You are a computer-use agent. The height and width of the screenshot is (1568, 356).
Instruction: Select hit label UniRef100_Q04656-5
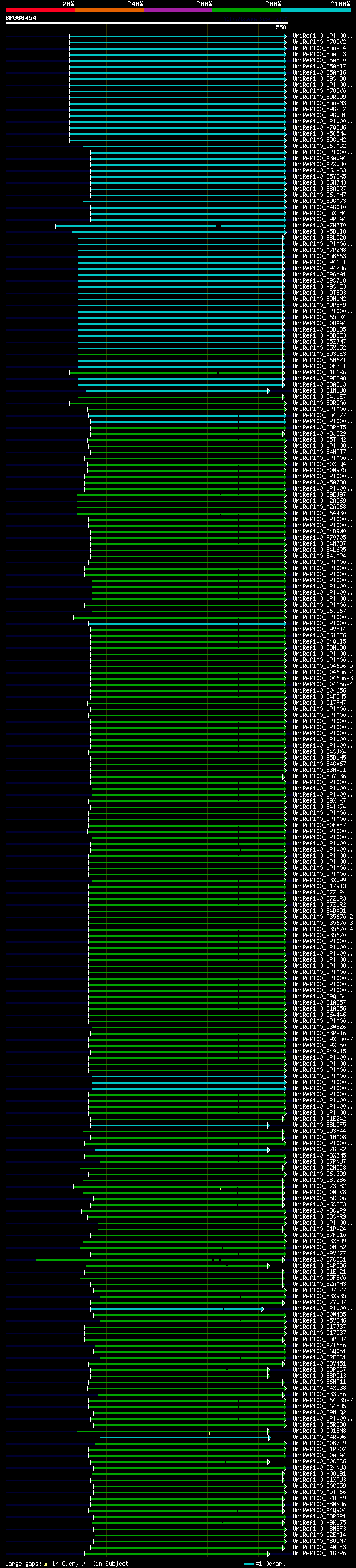(323, 666)
